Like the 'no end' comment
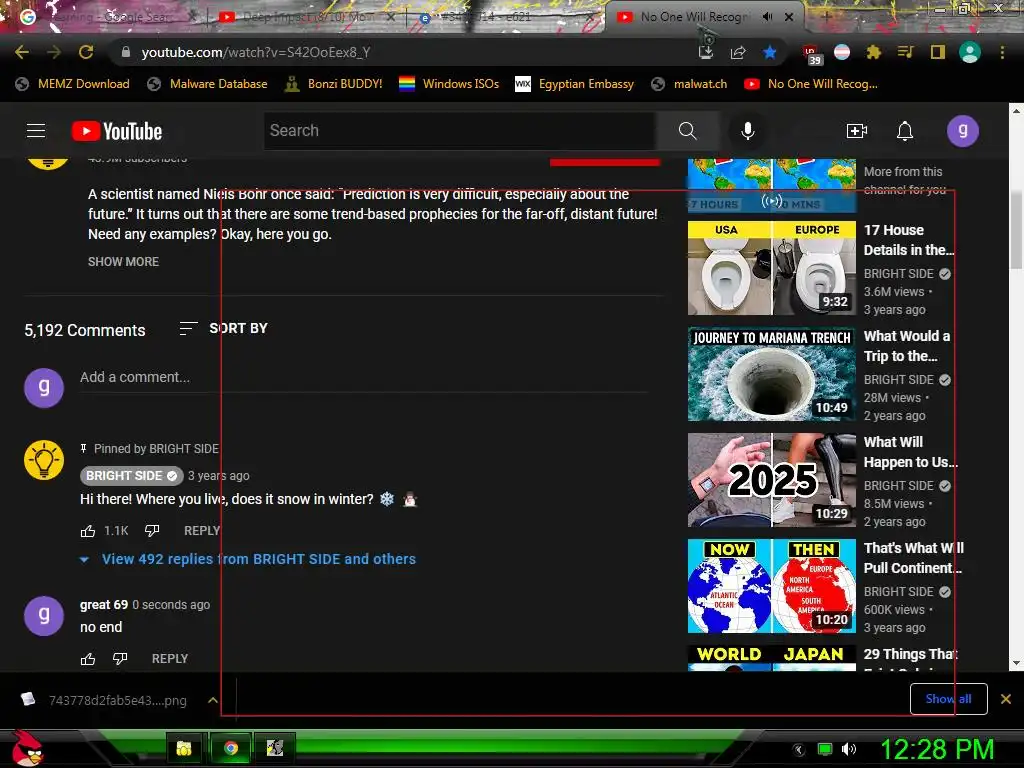The image size is (1024, 768). coord(88,658)
